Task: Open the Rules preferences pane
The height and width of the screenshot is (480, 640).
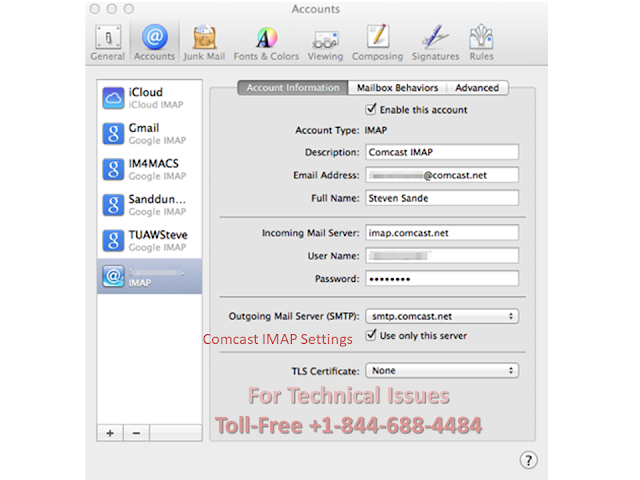Action: coord(482,42)
